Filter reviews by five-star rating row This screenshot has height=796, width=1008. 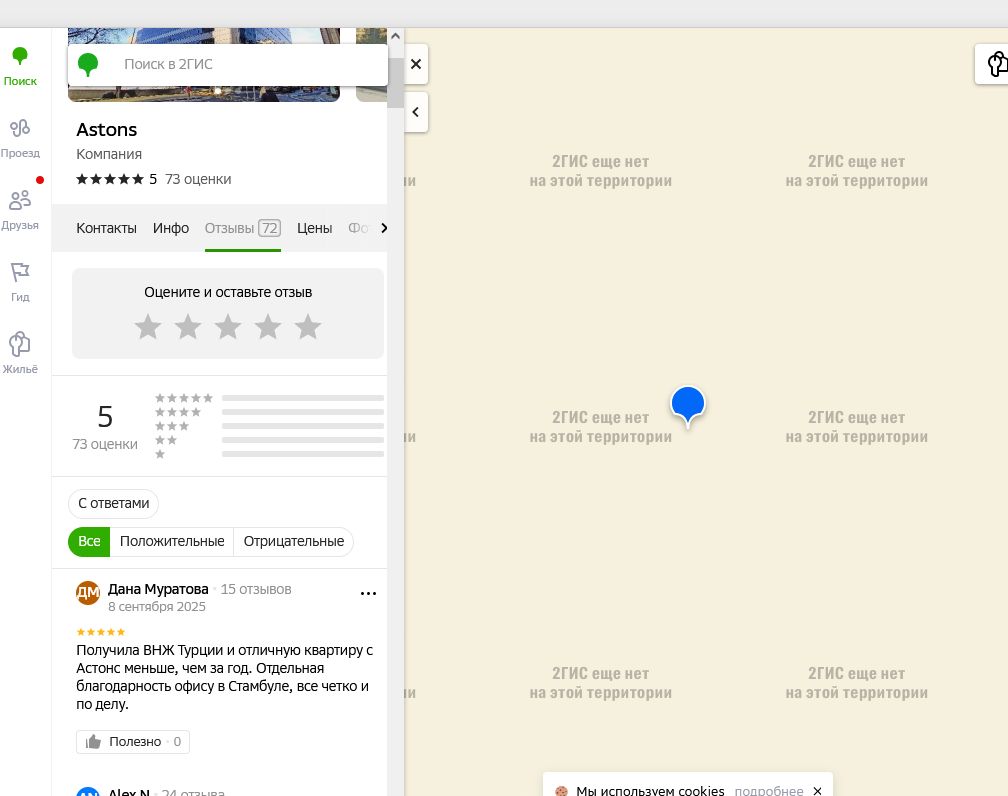pos(269,398)
